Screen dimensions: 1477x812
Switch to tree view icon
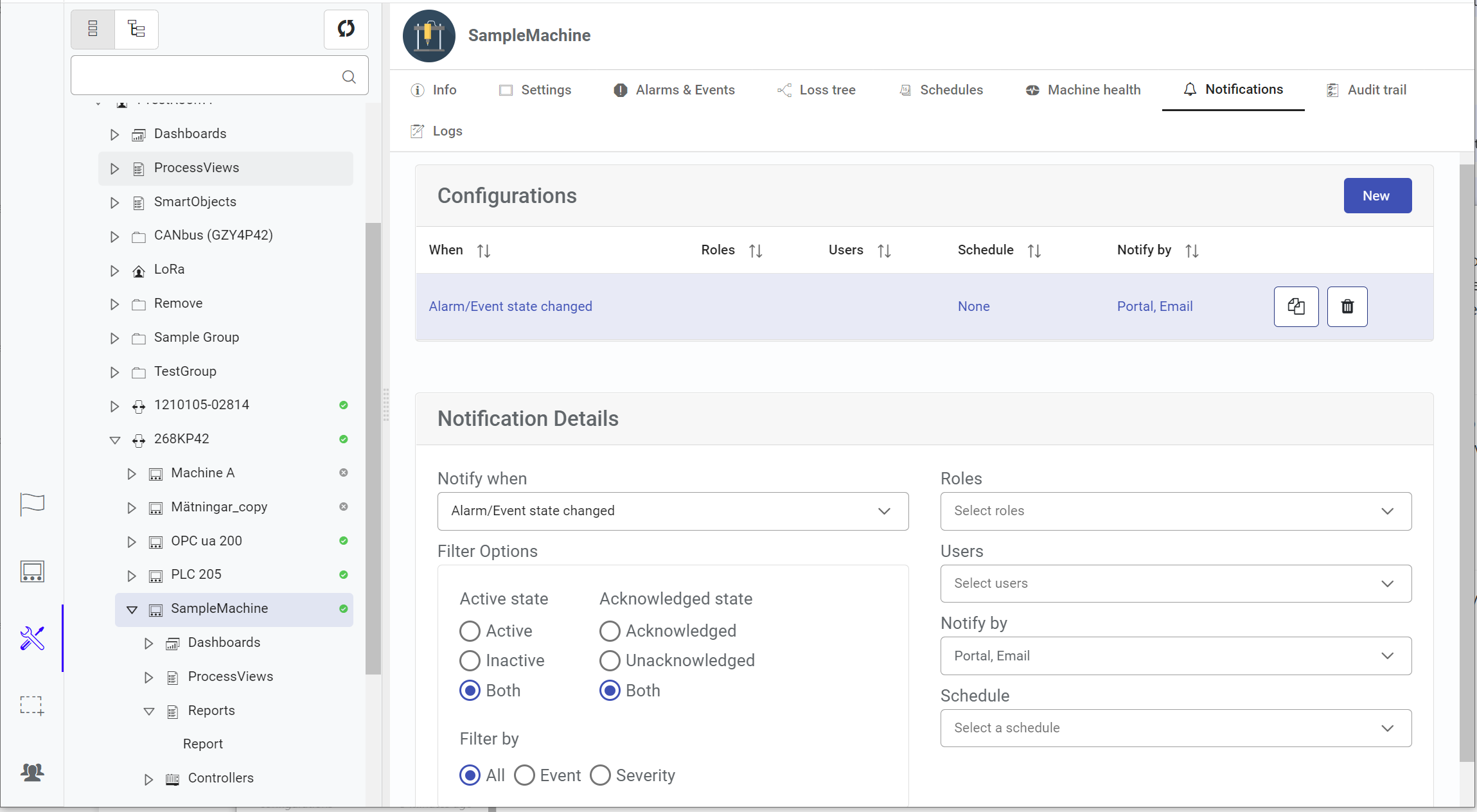(x=136, y=29)
